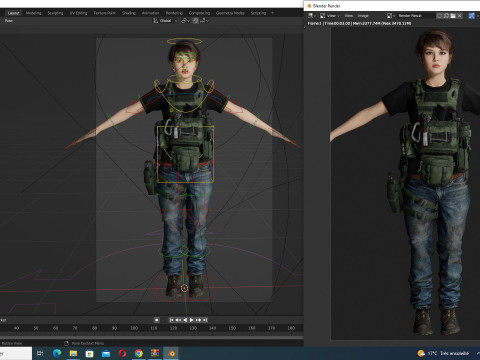Click the Windows taskbar search box
Screen dimensions: 480x360
click(16, 353)
